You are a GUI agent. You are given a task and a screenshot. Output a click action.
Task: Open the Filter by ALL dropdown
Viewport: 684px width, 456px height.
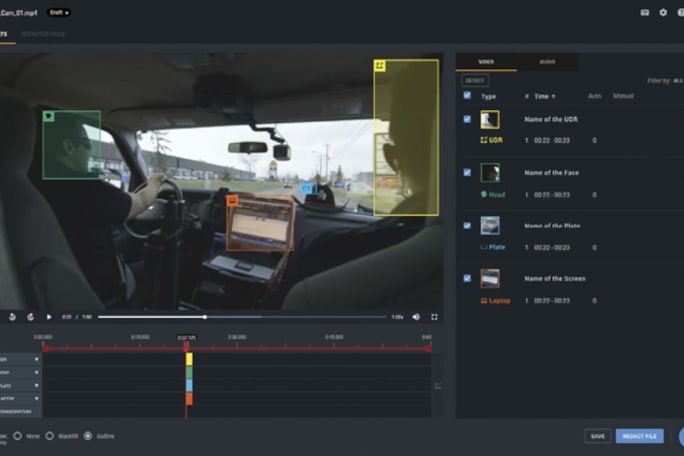pyautogui.click(x=663, y=80)
